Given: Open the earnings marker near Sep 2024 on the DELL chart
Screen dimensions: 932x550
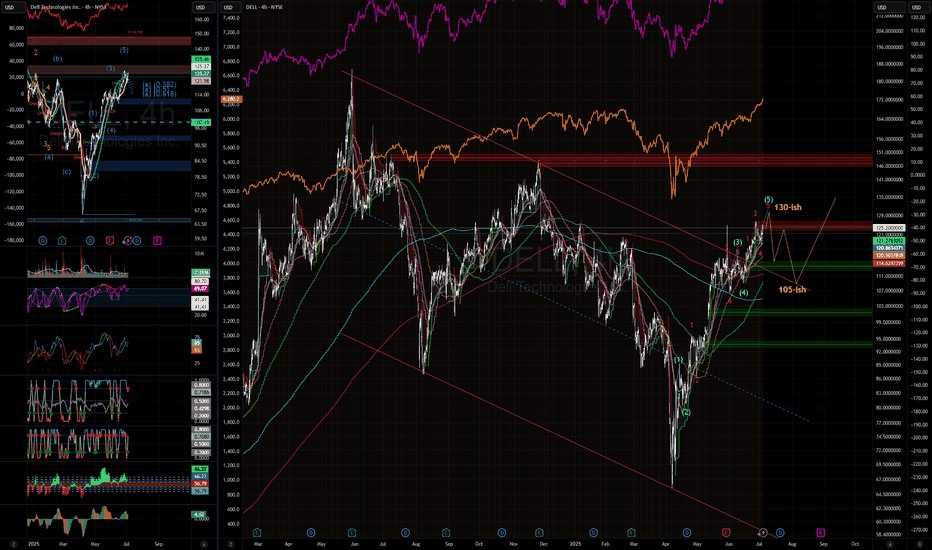Looking at the screenshot, I should (x=446, y=532).
